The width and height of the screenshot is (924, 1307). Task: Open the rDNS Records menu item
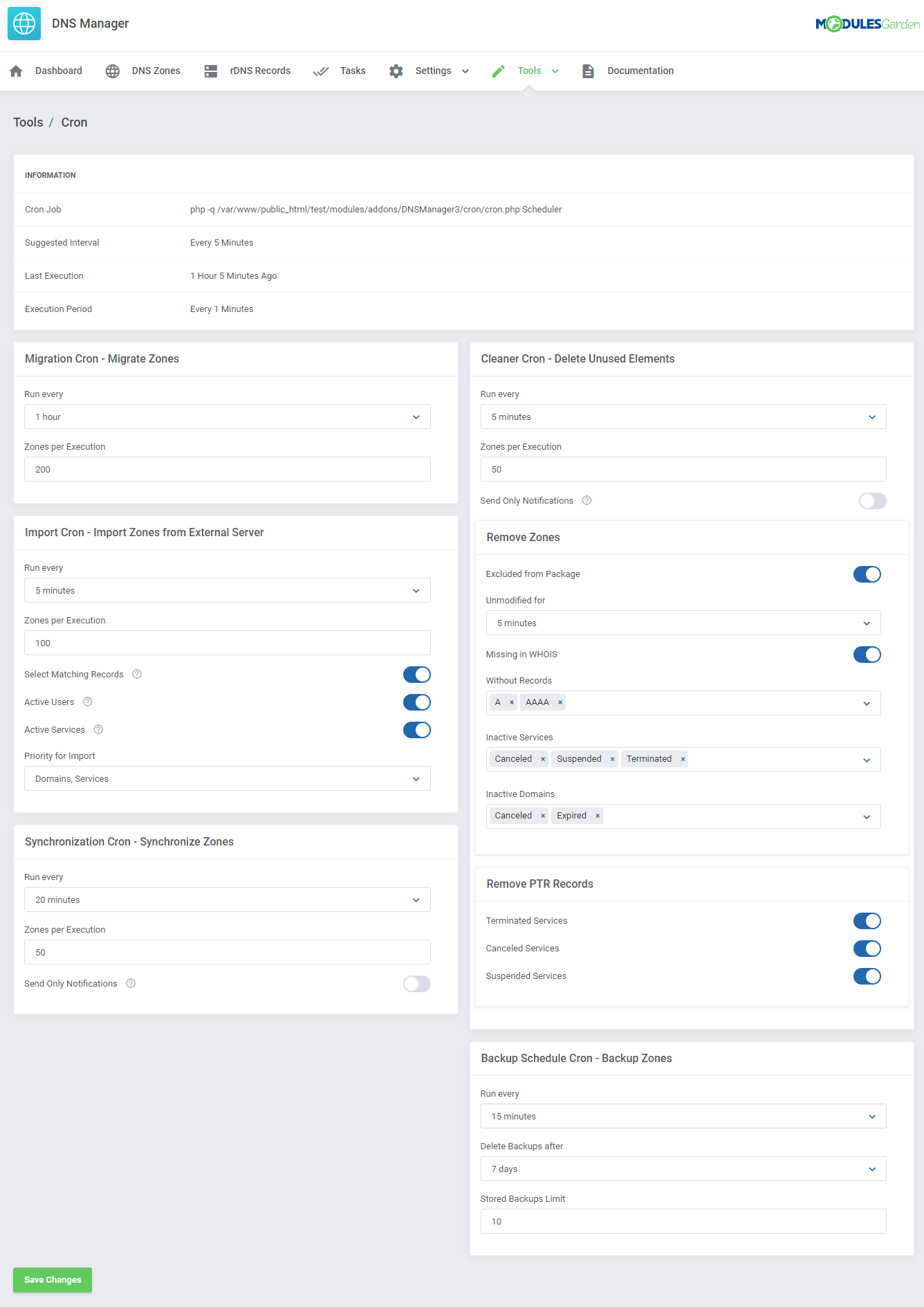pos(260,71)
